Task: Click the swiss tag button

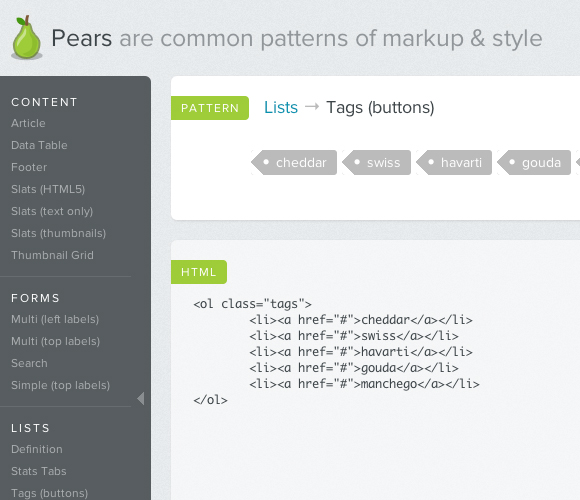Action: pyautogui.click(x=377, y=162)
